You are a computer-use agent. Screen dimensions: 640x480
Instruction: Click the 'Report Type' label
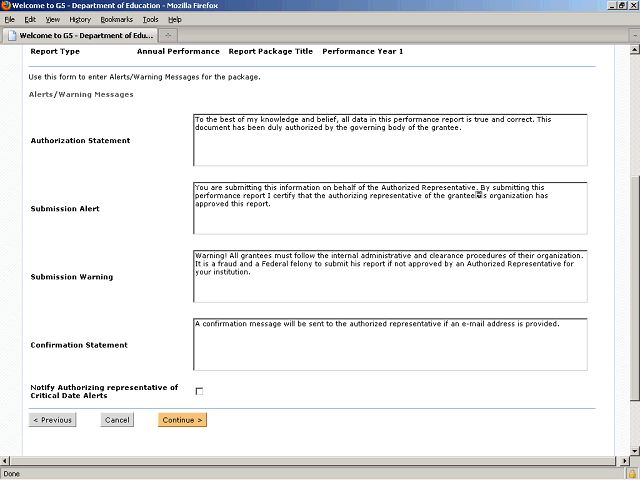[x=55, y=51]
